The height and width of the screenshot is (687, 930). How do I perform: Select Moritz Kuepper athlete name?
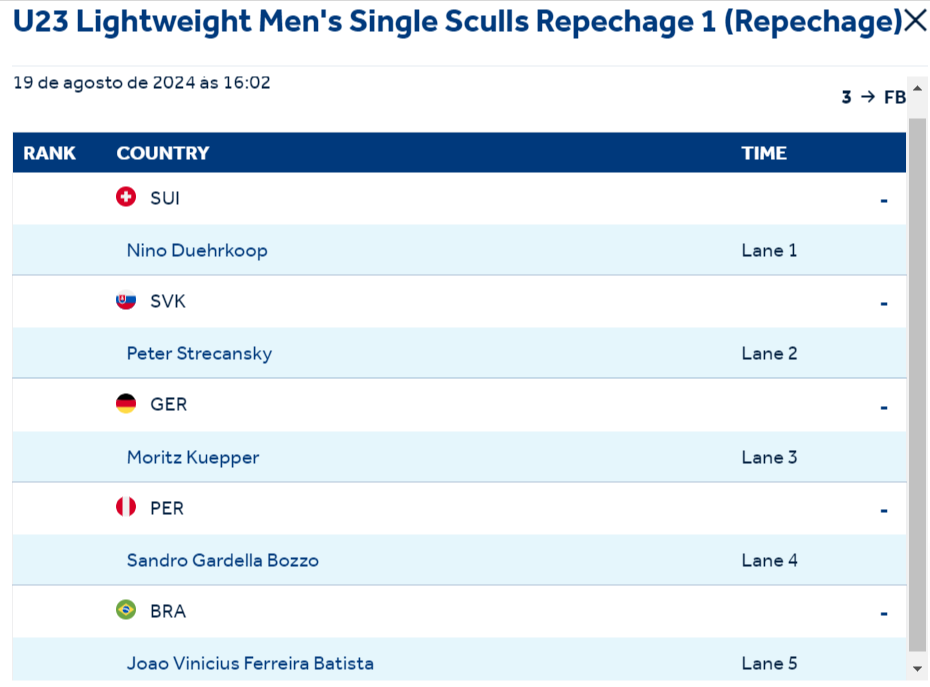pyautogui.click(x=193, y=457)
